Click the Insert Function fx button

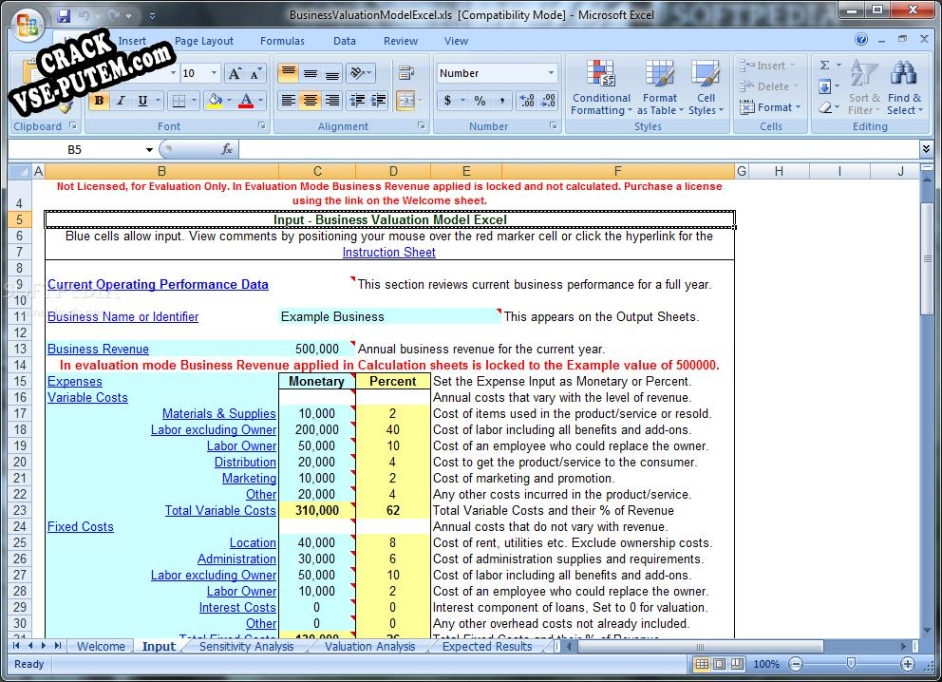(x=226, y=150)
